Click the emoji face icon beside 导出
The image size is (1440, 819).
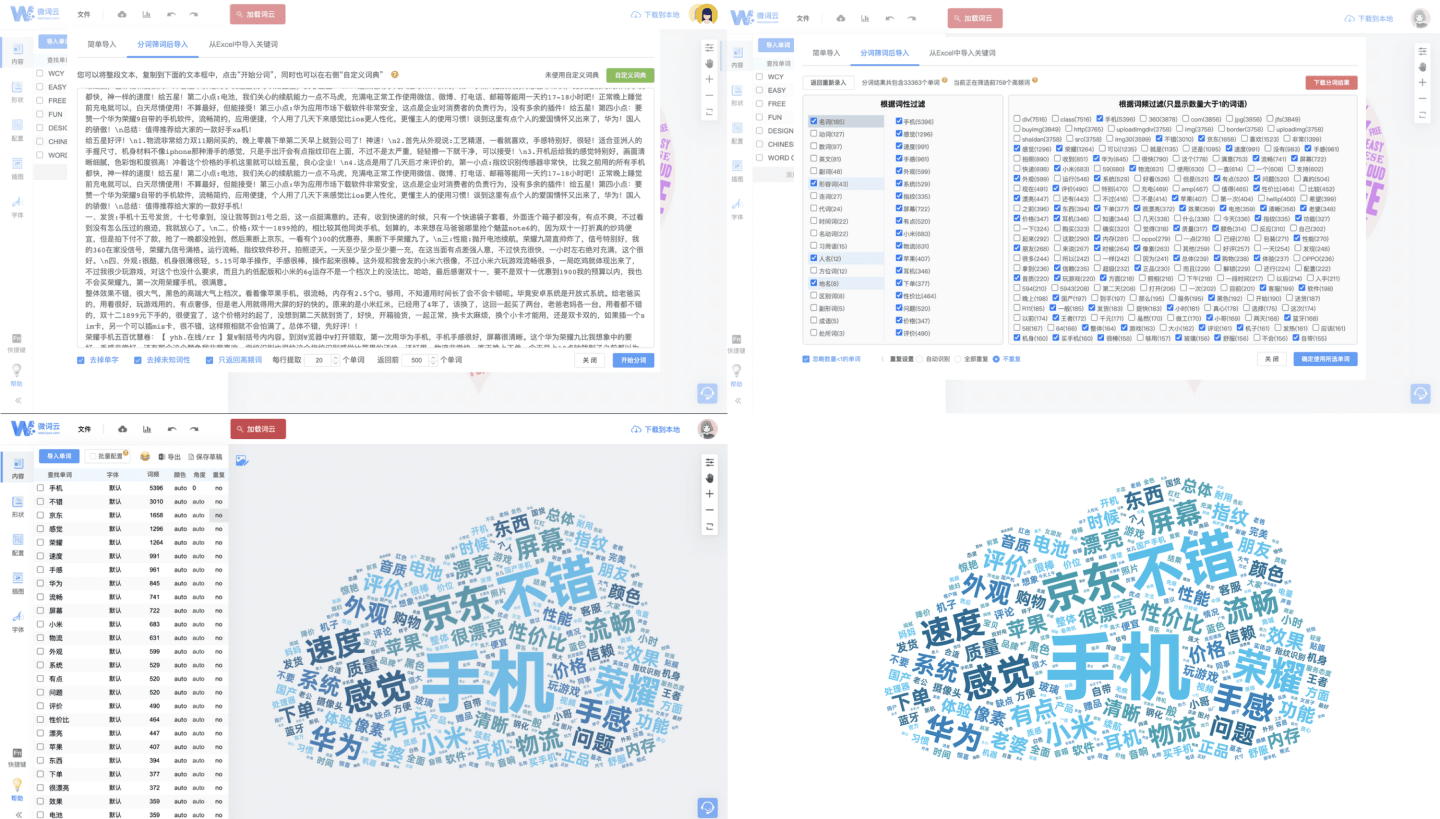pos(145,456)
